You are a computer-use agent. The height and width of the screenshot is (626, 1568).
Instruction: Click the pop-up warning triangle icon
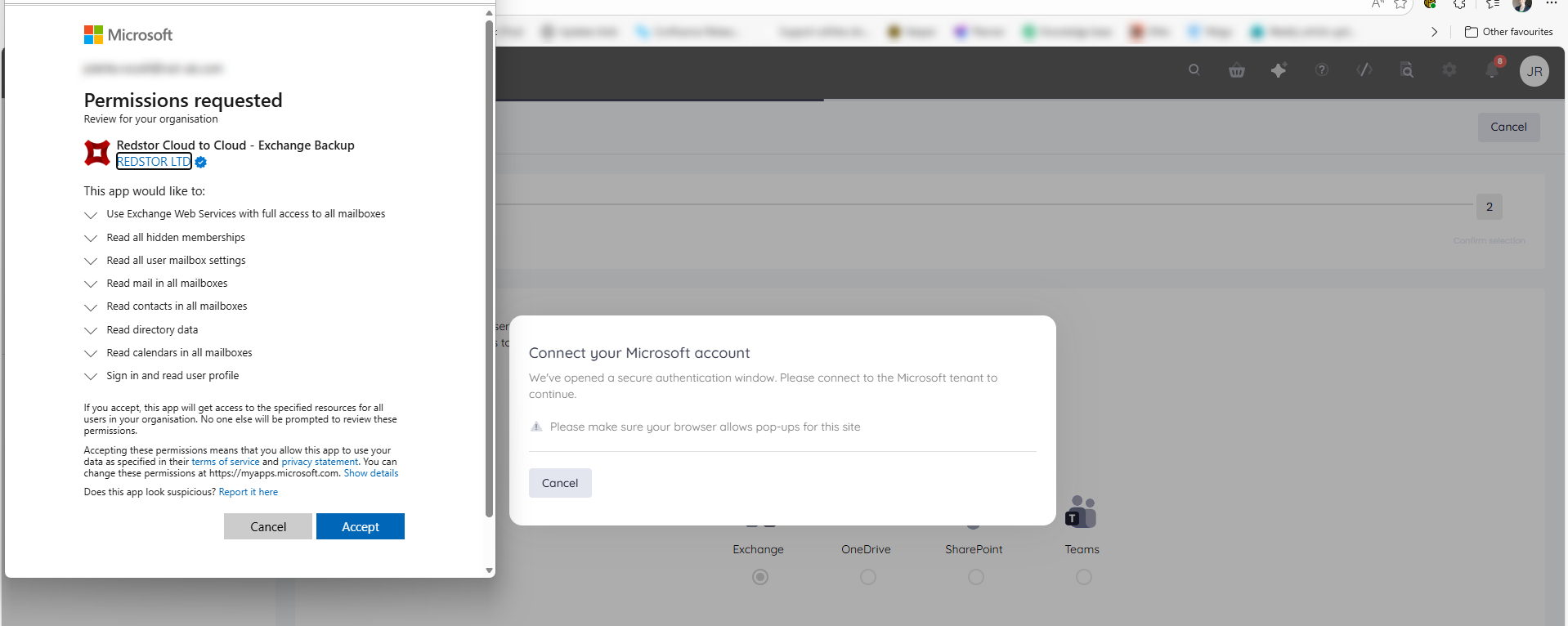point(536,427)
